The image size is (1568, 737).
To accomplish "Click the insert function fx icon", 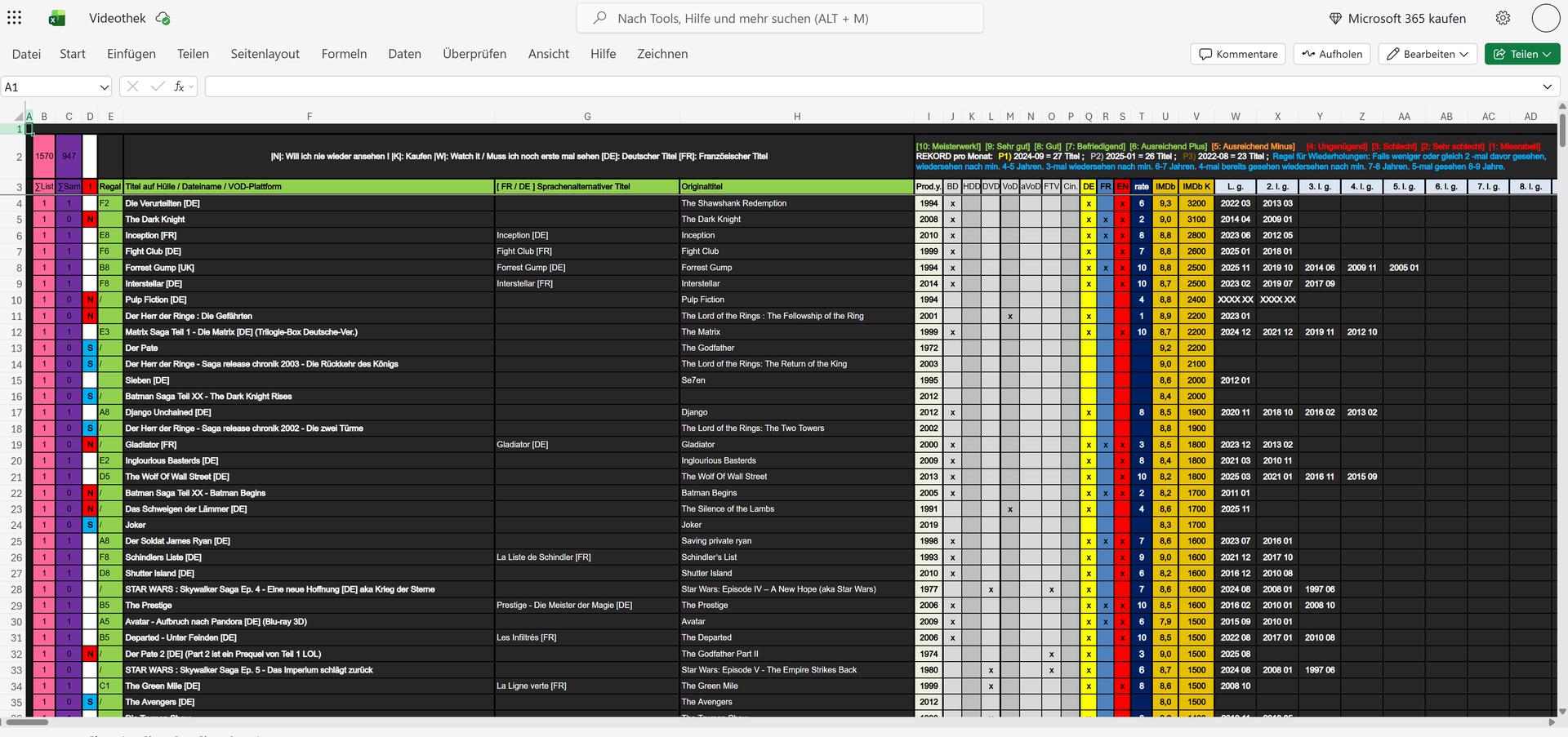I will tap(179, 87).
